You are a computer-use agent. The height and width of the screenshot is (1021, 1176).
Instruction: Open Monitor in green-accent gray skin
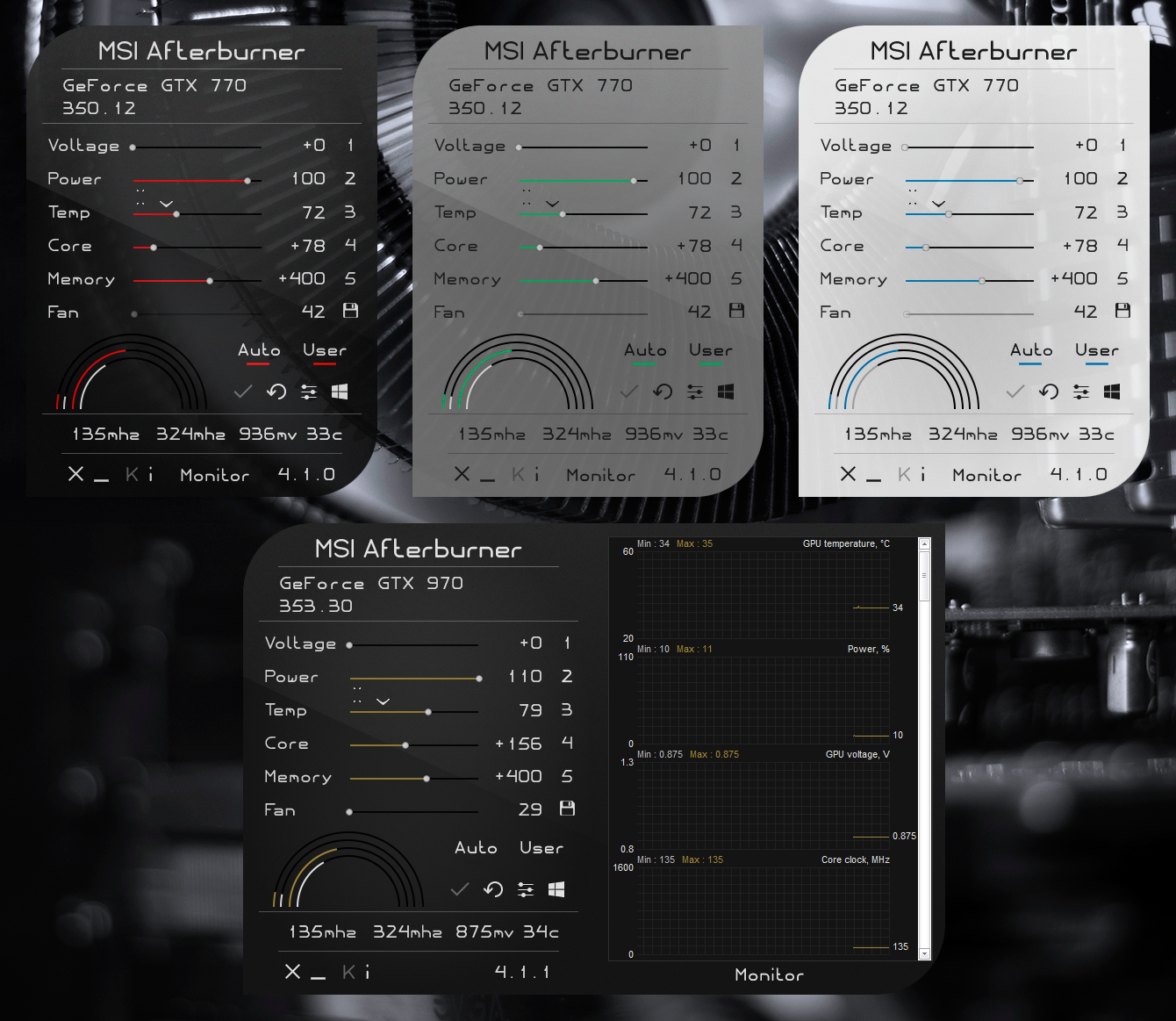tap(601, 475)
